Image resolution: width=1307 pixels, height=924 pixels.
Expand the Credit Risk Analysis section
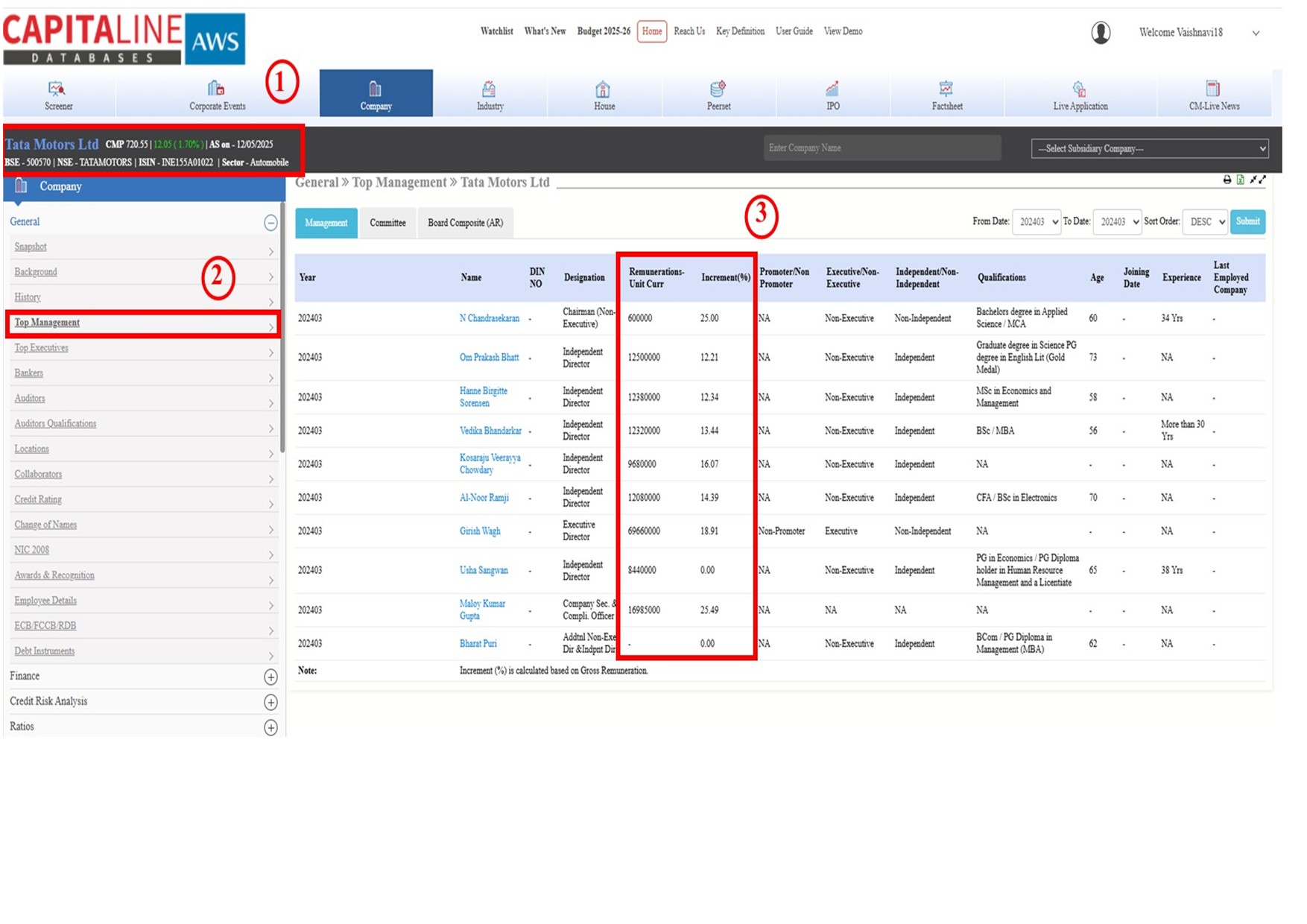coord(270,702)
